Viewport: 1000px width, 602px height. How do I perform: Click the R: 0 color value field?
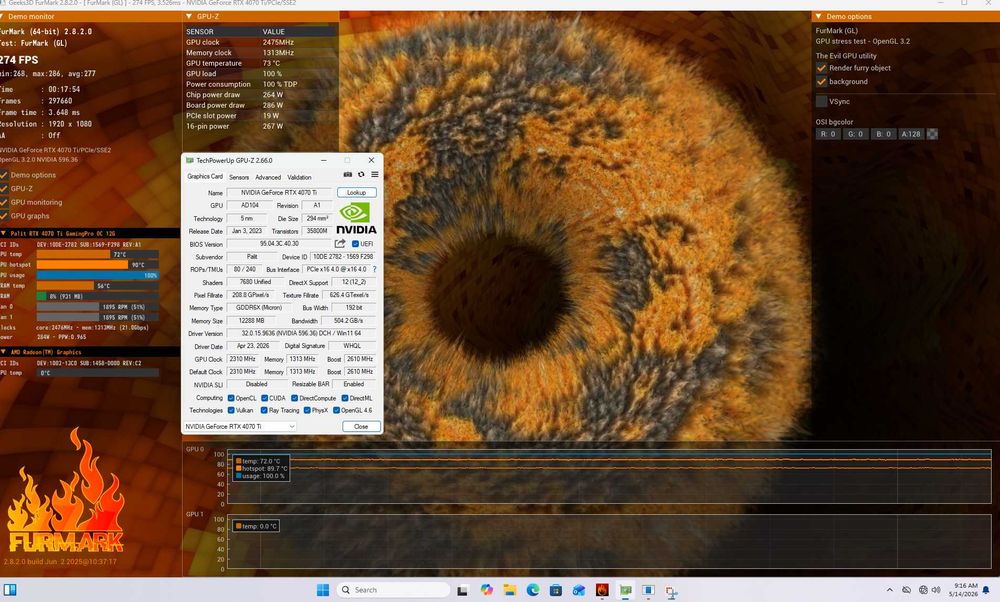pos(828,134)
